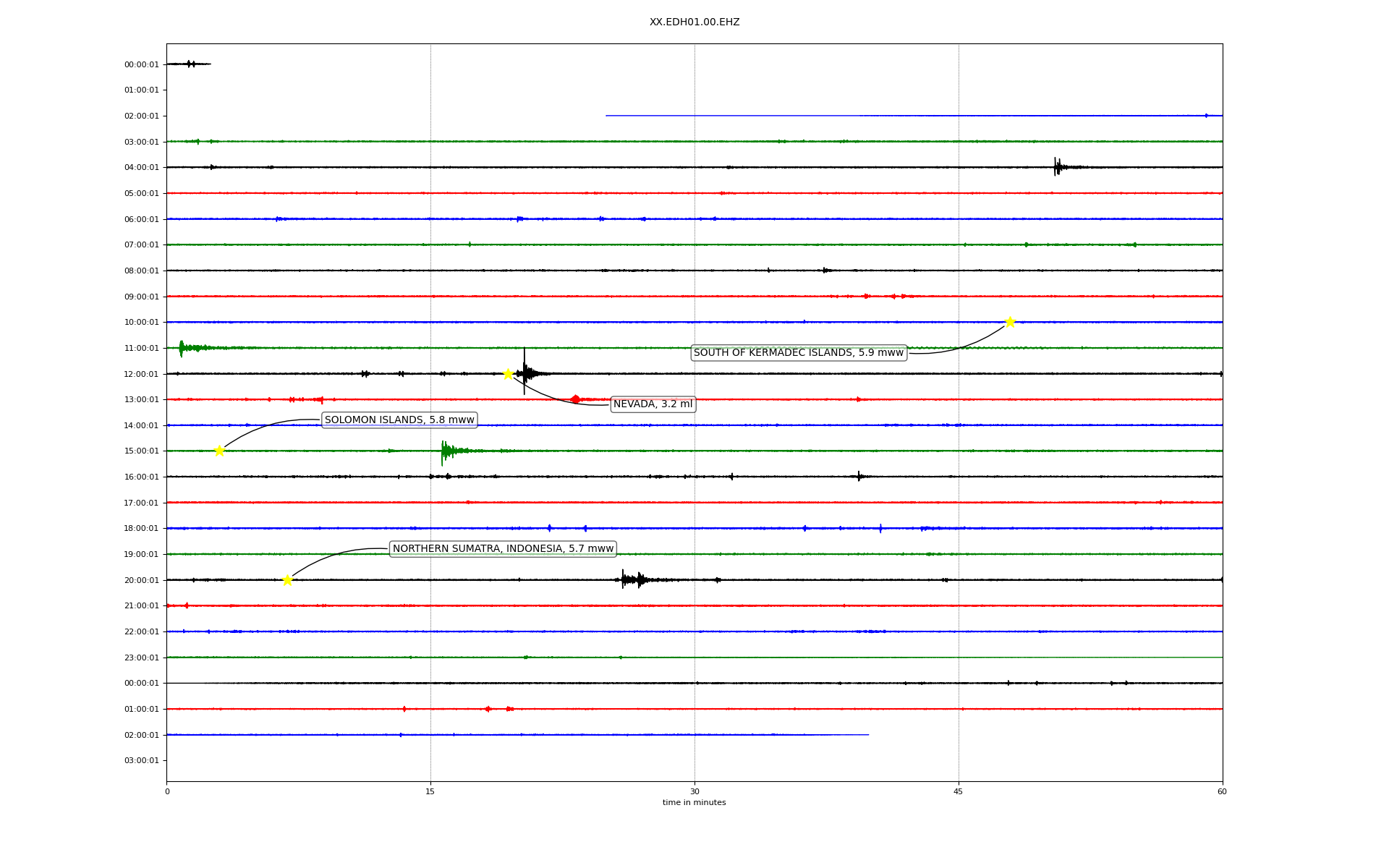The height and width of the screenshot is (868, 1389).
Task: Click the Northern Sumatra star marker
Action: click(x=287, y=580)
